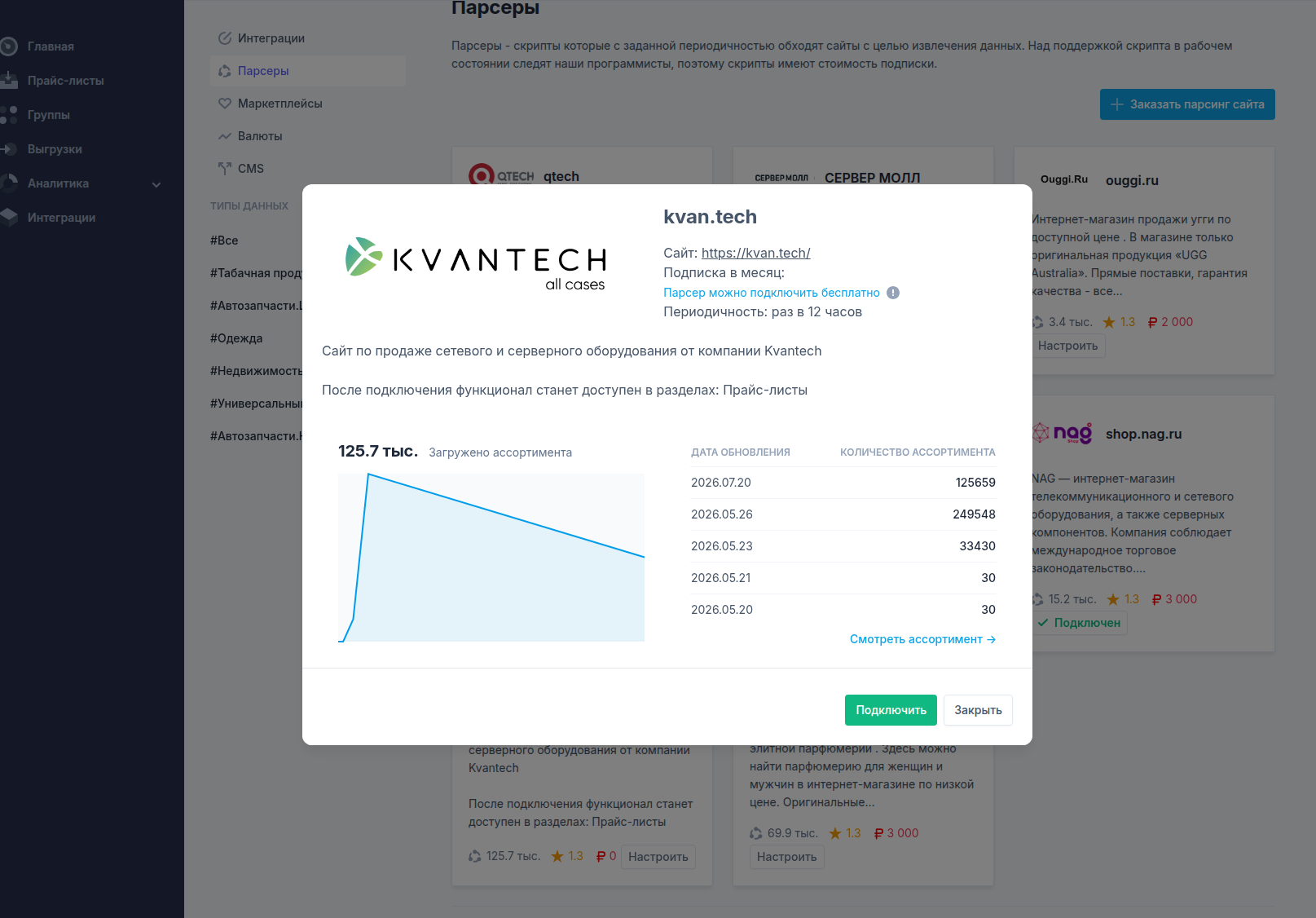Click the Валюты trend-line icon
The image size is (1316, 918).
[225, 136]
